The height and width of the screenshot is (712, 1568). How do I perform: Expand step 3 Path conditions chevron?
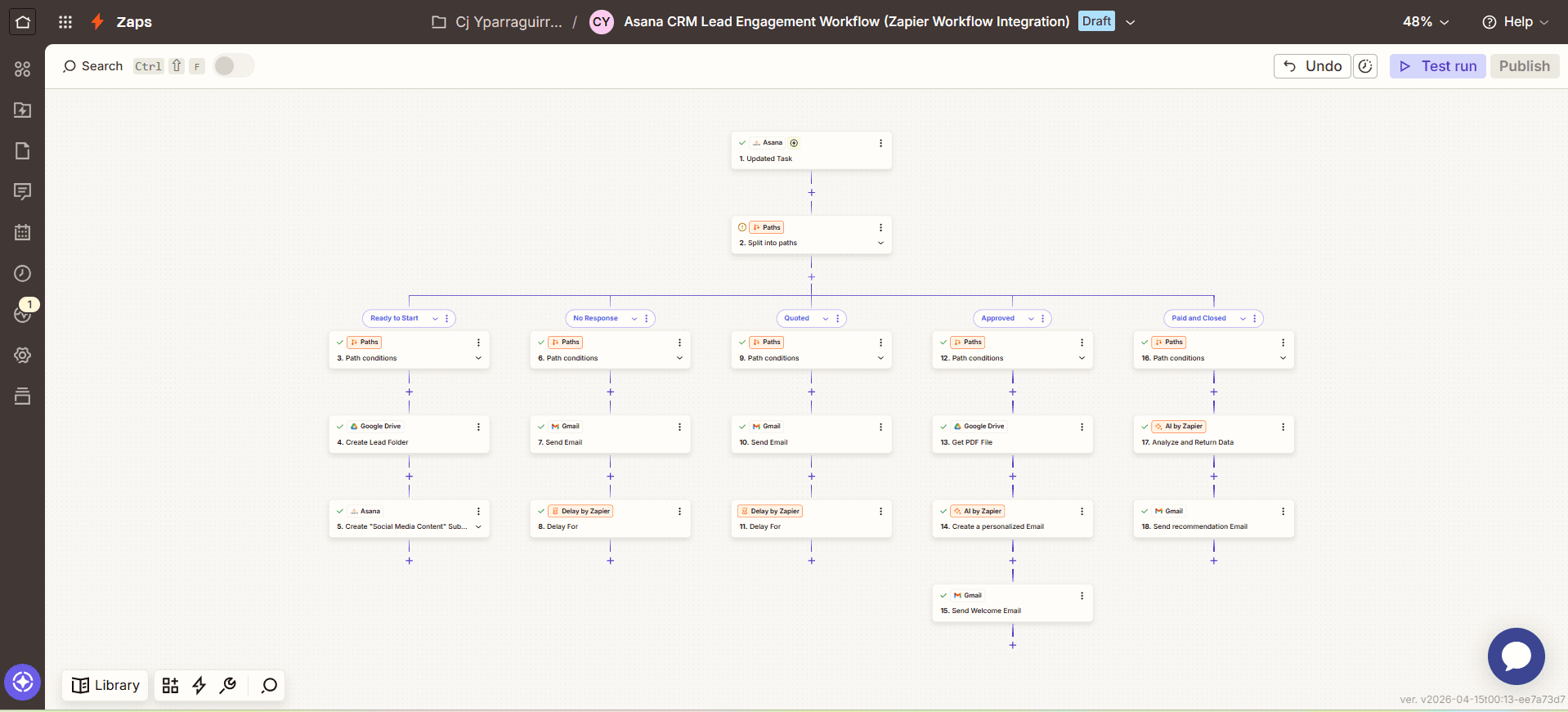coord(478,358)
